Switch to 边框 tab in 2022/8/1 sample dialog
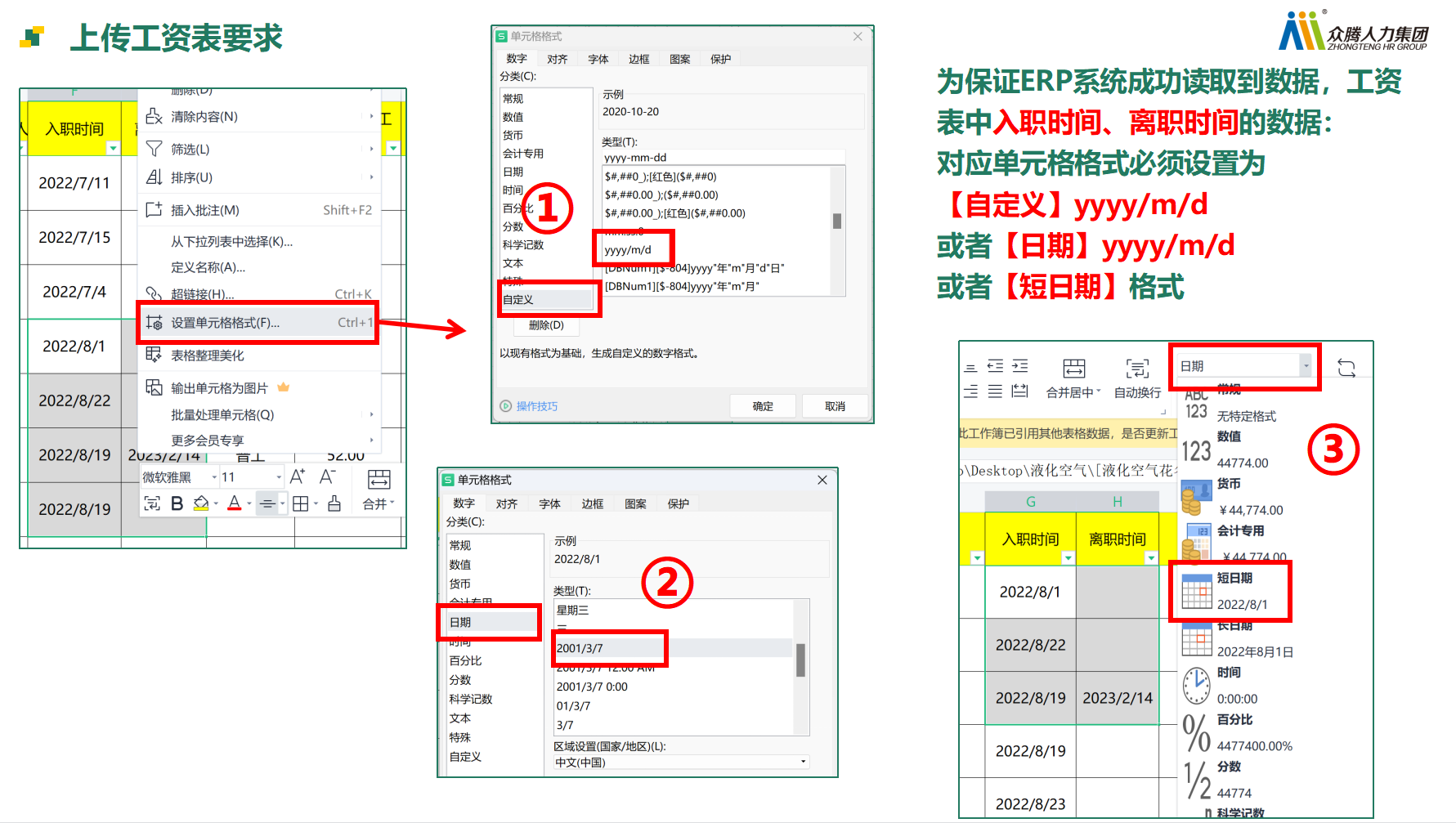The image size is (1456, 823). click(593, 503)
